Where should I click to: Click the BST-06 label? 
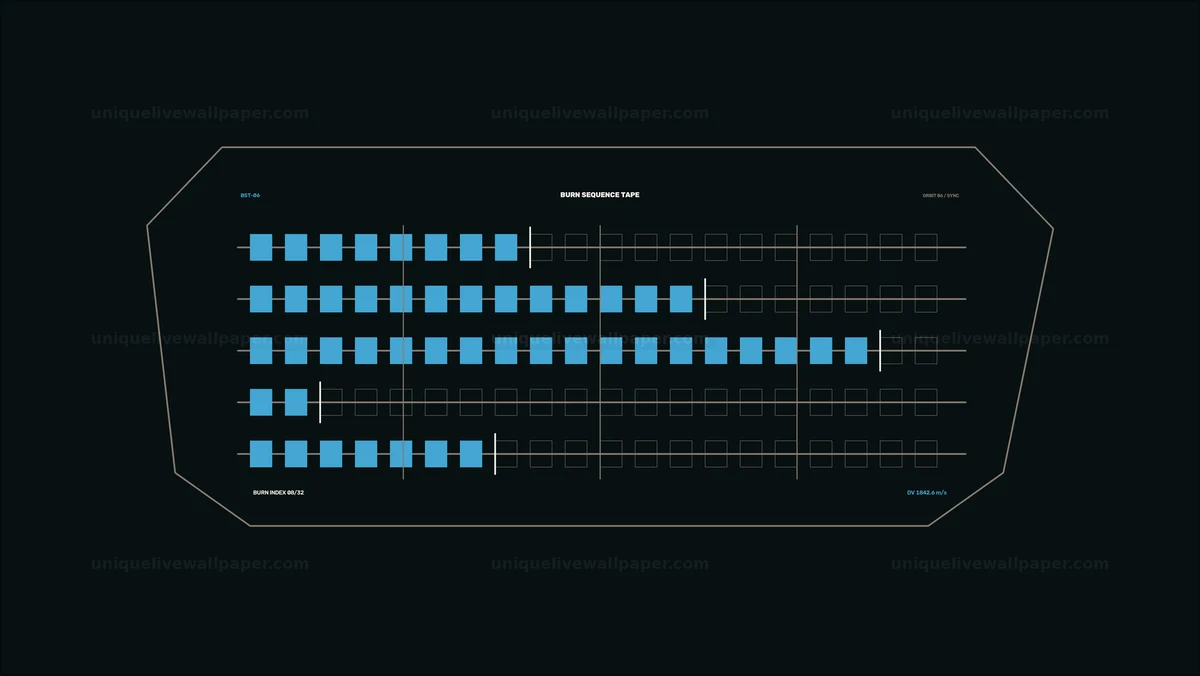tap(250, 195)
